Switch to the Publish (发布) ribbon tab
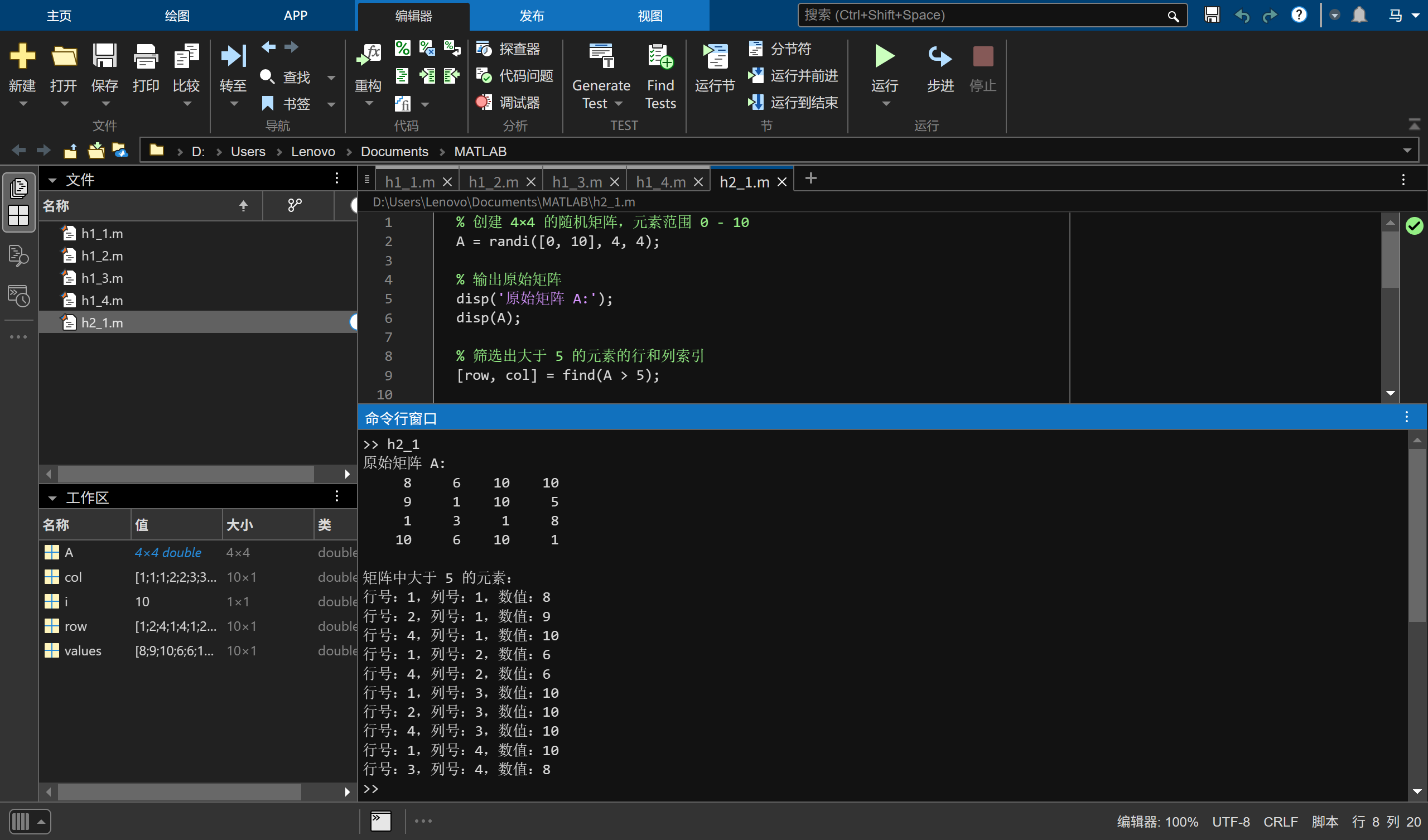Image resolution: width=1428 pixels, height=840 pixels. click(531, 16)
